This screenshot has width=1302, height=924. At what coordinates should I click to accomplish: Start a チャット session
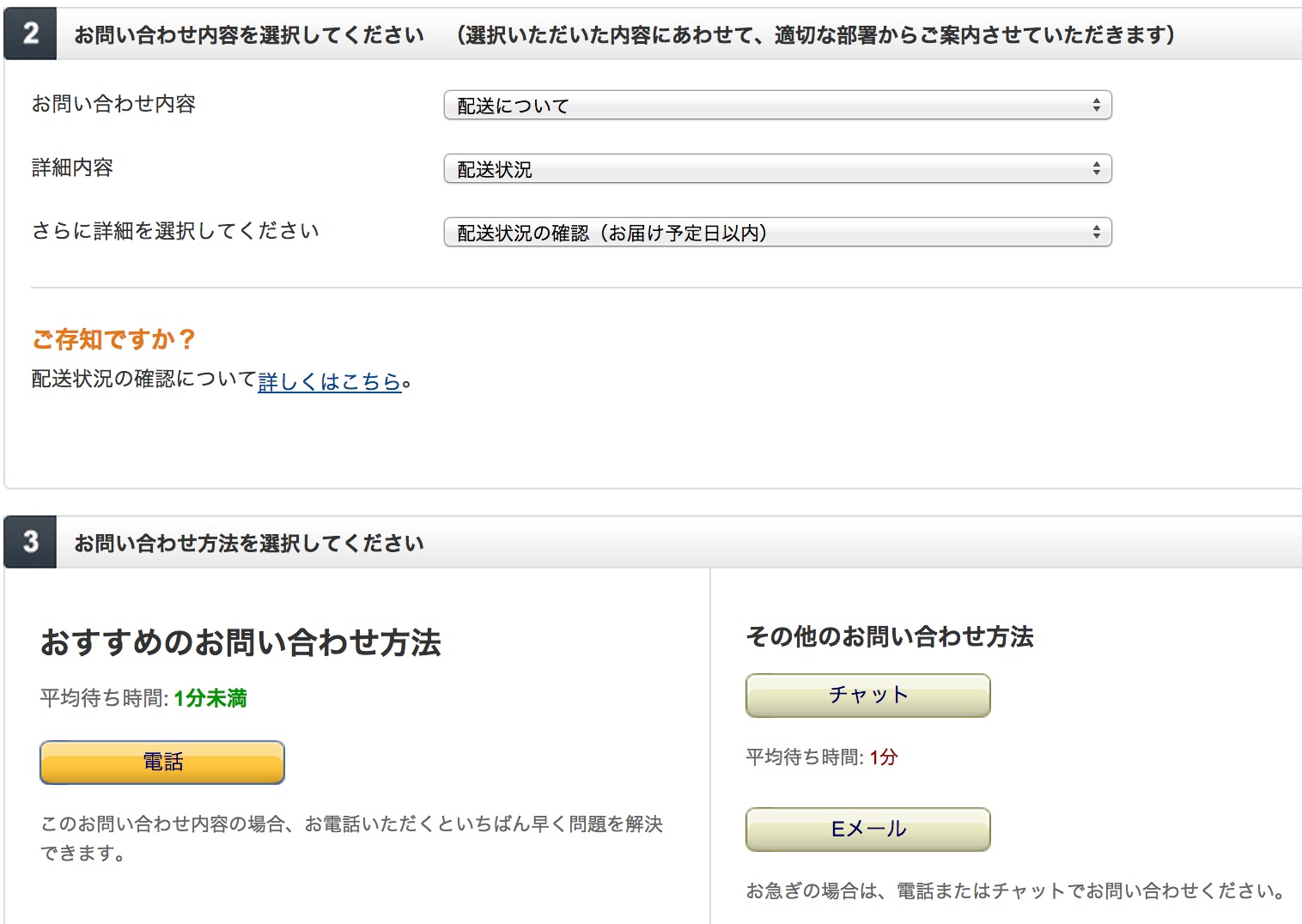coord(867,696)
